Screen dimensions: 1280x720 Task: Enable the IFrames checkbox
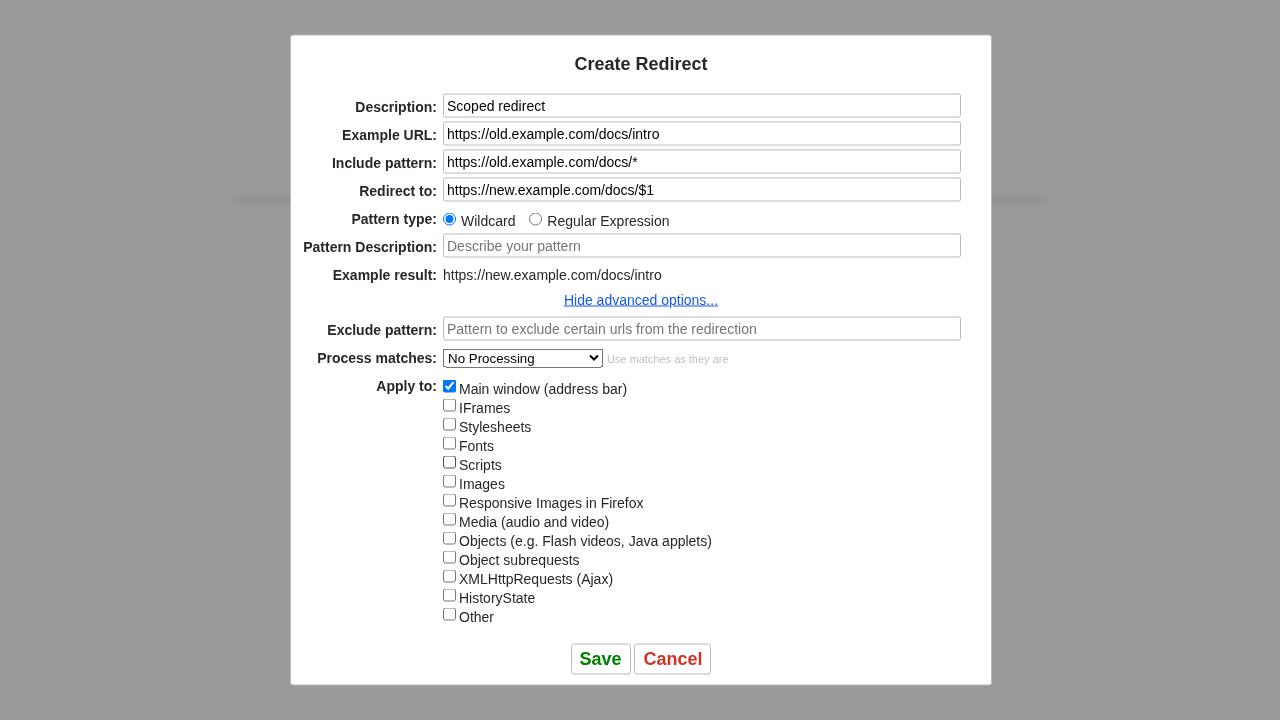point(450,405)
